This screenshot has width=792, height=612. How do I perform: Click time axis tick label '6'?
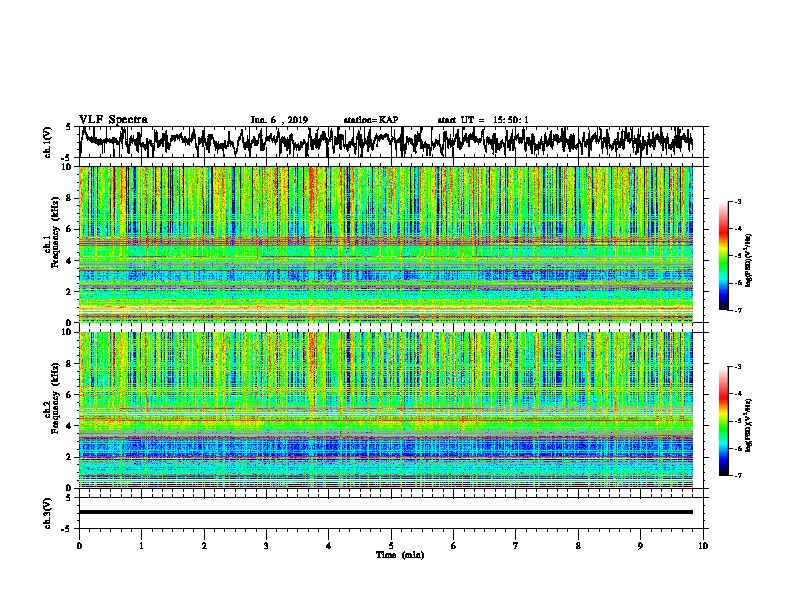point(454,546)
